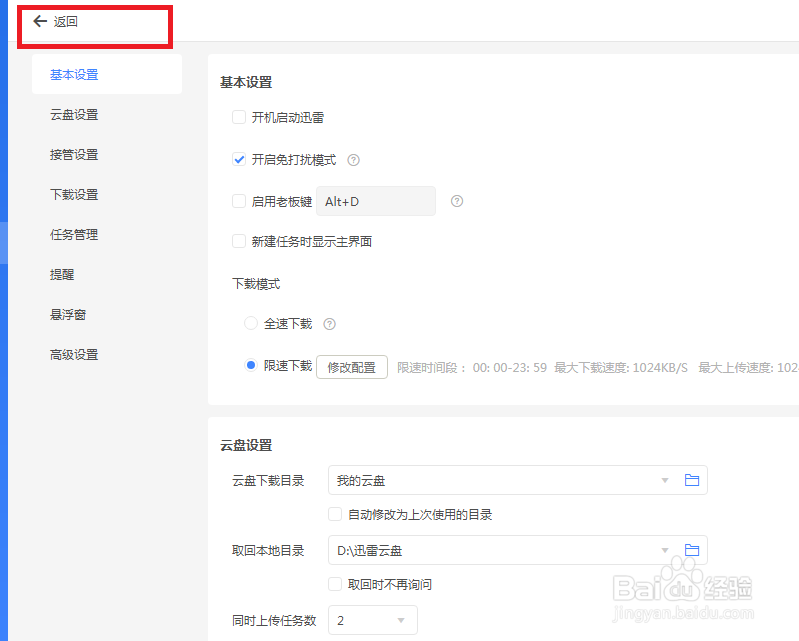Click the back arrow icon next to 返回
The image size is (799, 641).
coord(40,21)
